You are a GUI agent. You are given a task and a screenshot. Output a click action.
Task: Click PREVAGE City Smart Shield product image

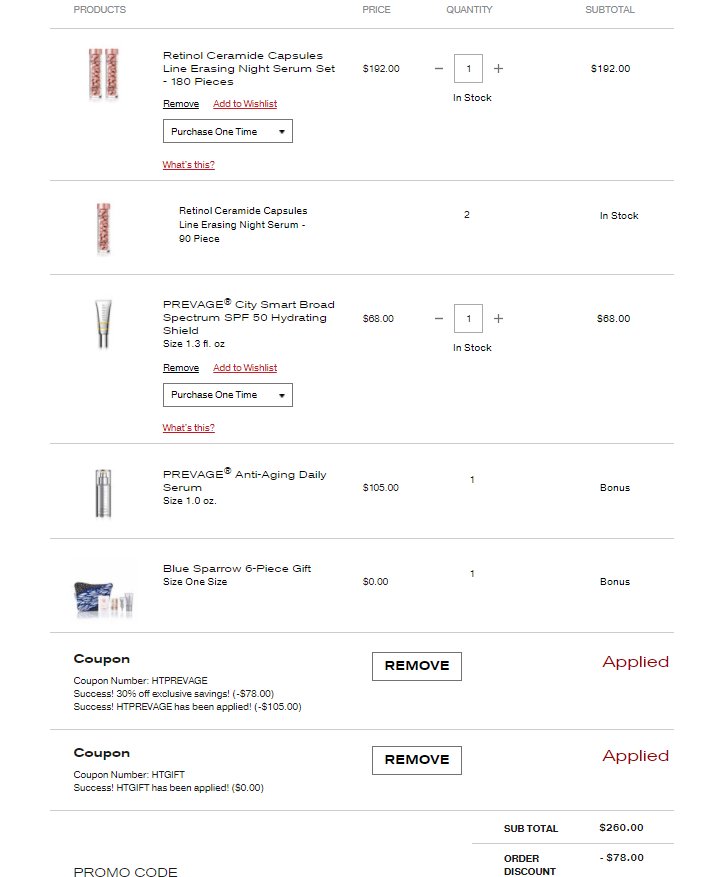[103, 323]
